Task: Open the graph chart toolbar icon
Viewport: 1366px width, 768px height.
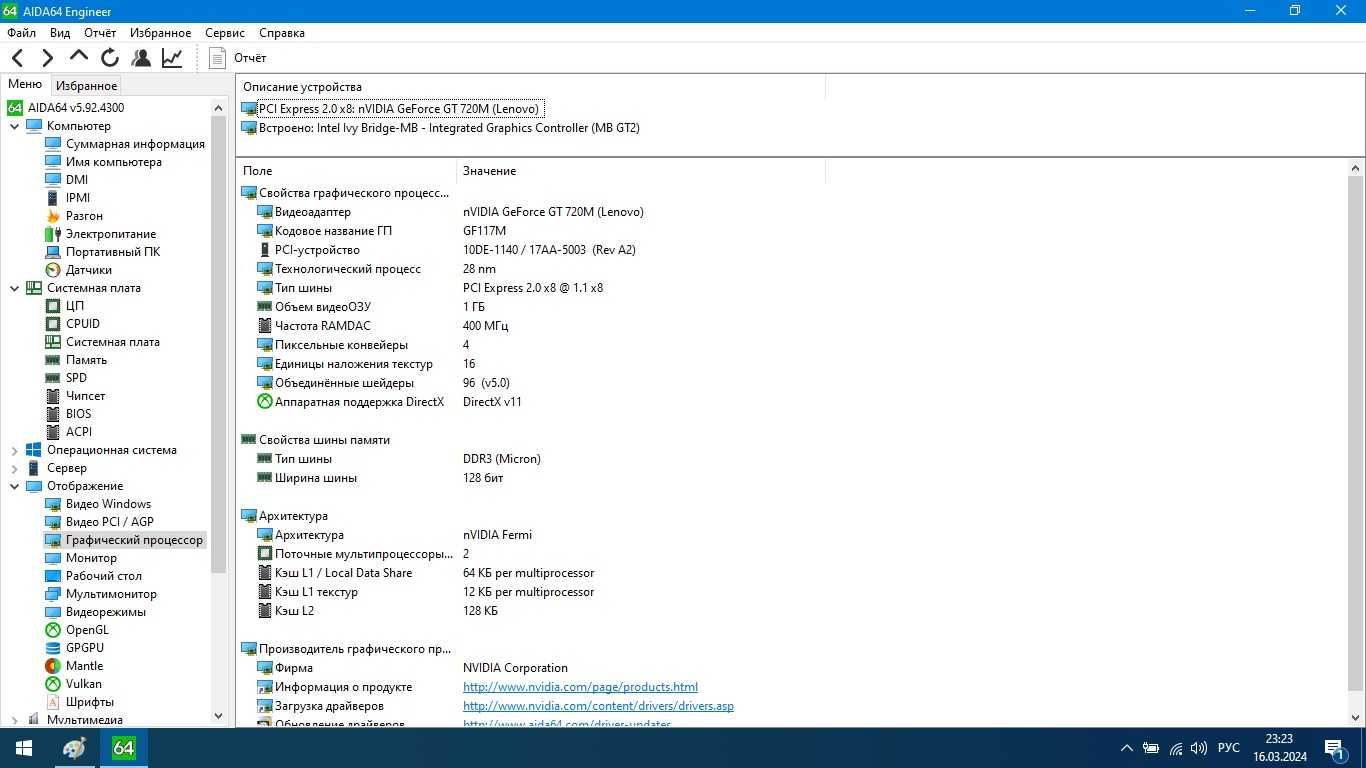Action: point(172,58)
